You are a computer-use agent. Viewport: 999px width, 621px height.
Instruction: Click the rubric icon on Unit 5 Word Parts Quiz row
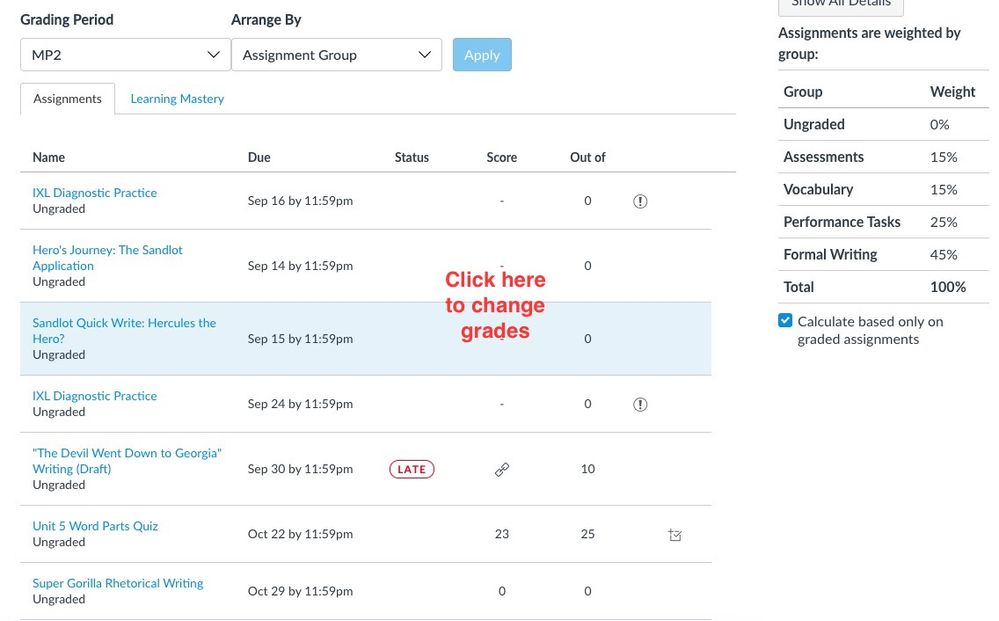click(x=675, y=535)
